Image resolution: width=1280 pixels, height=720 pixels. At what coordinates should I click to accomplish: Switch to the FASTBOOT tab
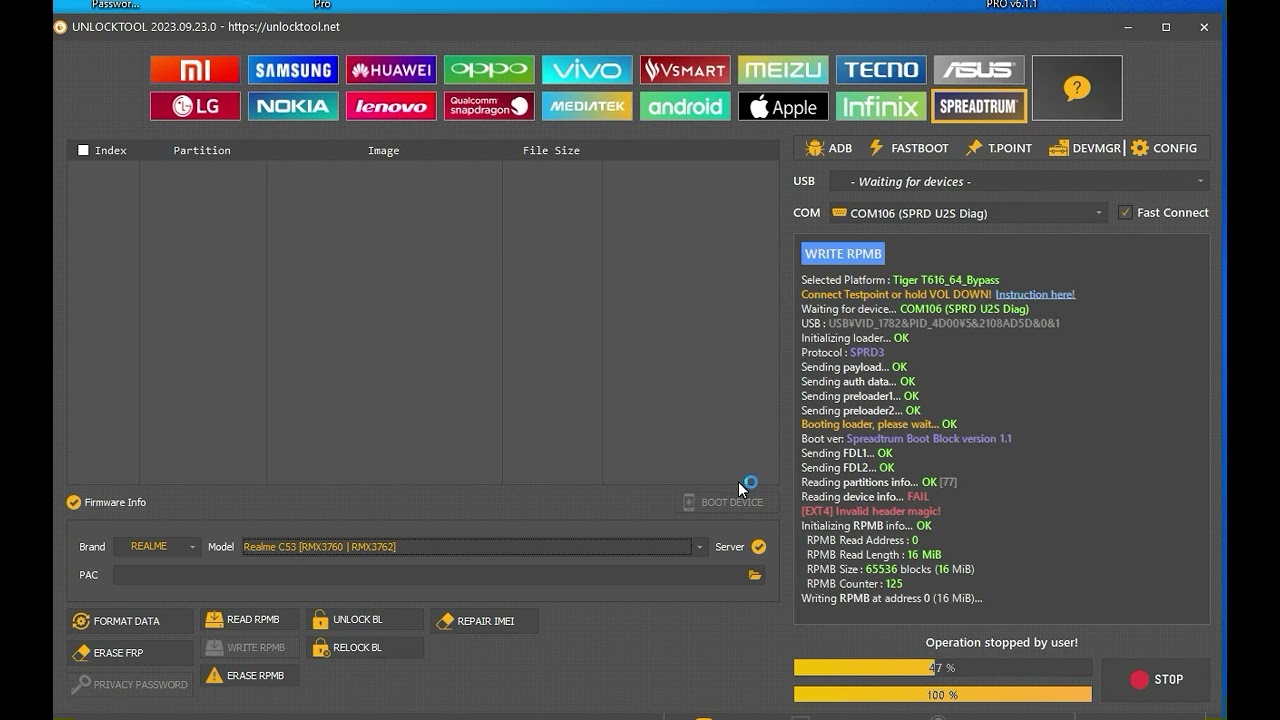coord(909,148)
